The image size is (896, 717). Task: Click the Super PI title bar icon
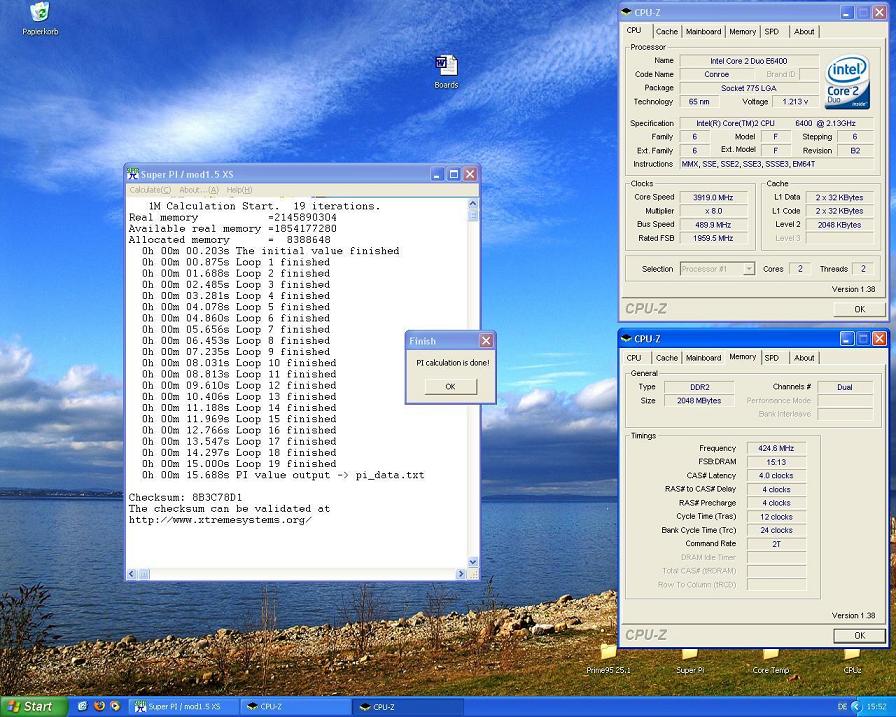pos(133,174)
